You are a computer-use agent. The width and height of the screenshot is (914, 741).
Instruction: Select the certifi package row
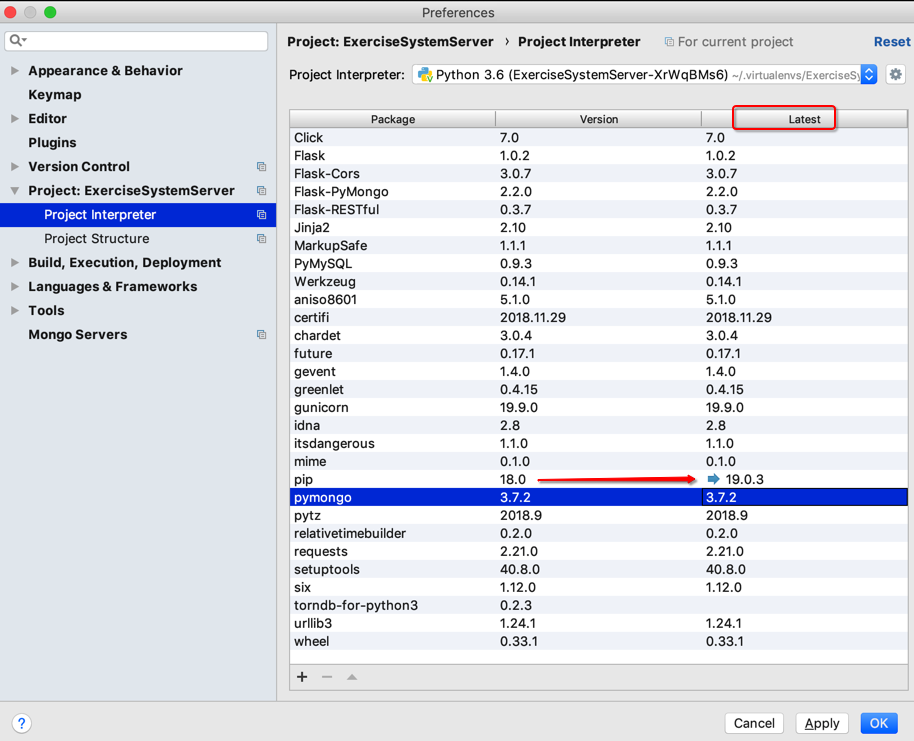click(599, 318)
